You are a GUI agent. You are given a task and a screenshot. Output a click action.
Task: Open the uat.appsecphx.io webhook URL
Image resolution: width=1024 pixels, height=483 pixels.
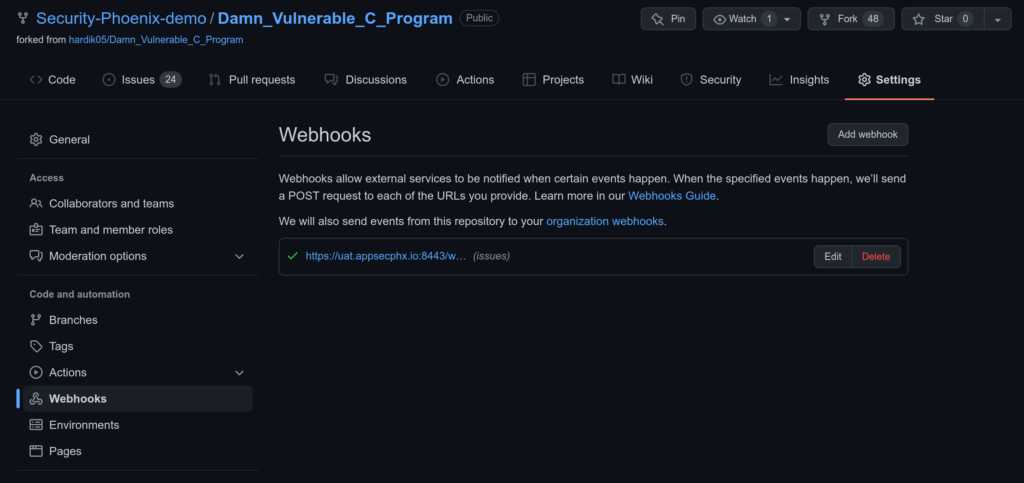(x=386, y=256)
